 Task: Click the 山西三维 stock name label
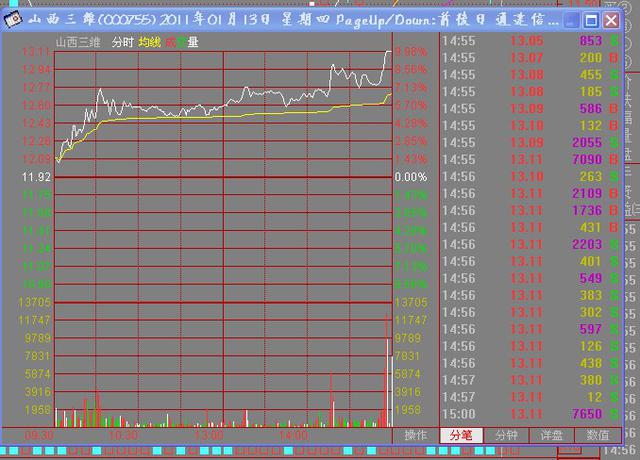click(x=79, y=42)
